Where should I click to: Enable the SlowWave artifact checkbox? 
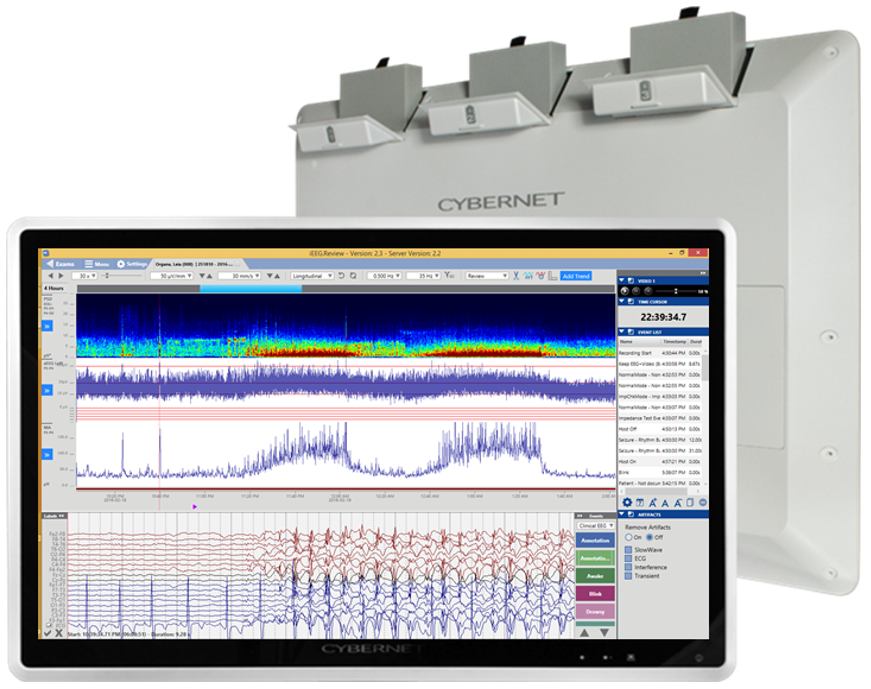point(628,550)
